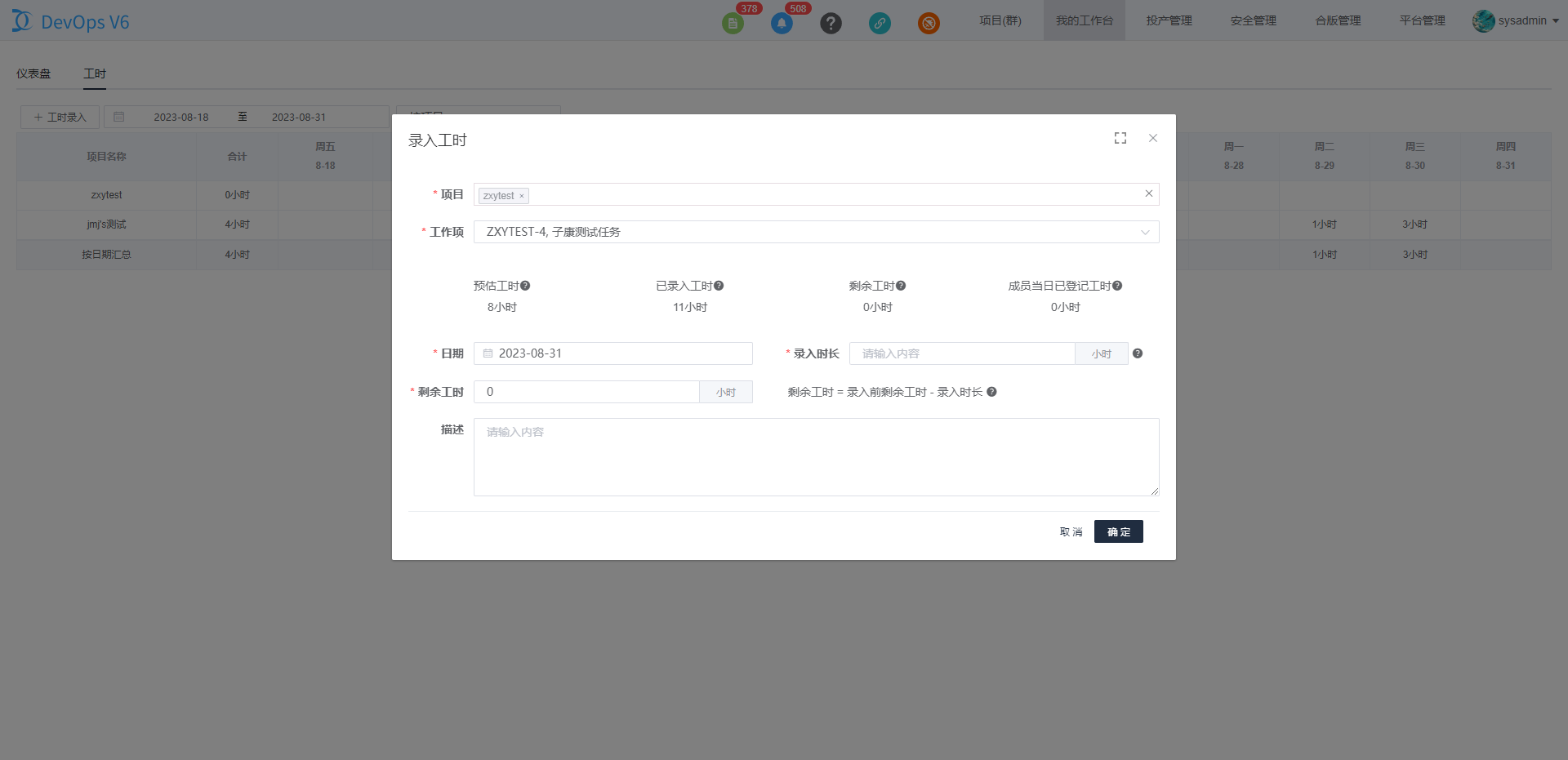This screenshot has width=1568, height=760.
Task: Open the 投产管理 menu
Action: (1169, 20)
